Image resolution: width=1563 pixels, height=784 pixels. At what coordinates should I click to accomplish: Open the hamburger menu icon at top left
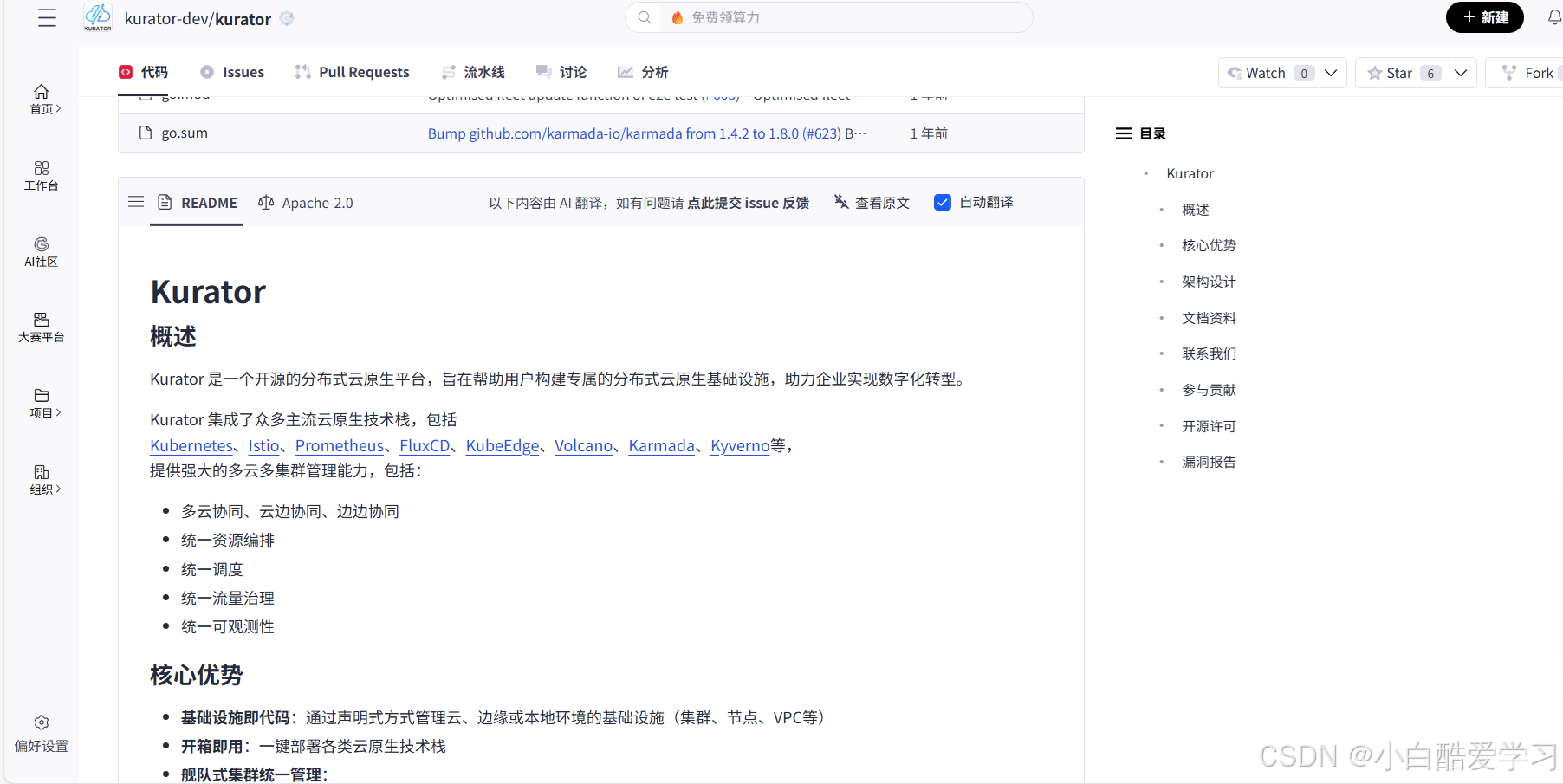47,18
